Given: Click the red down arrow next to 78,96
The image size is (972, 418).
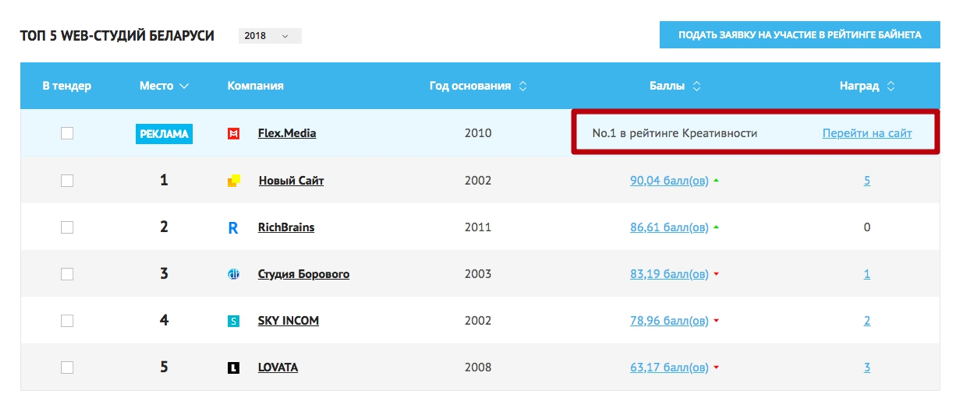Looking at the screenshot, I should 716,321.
